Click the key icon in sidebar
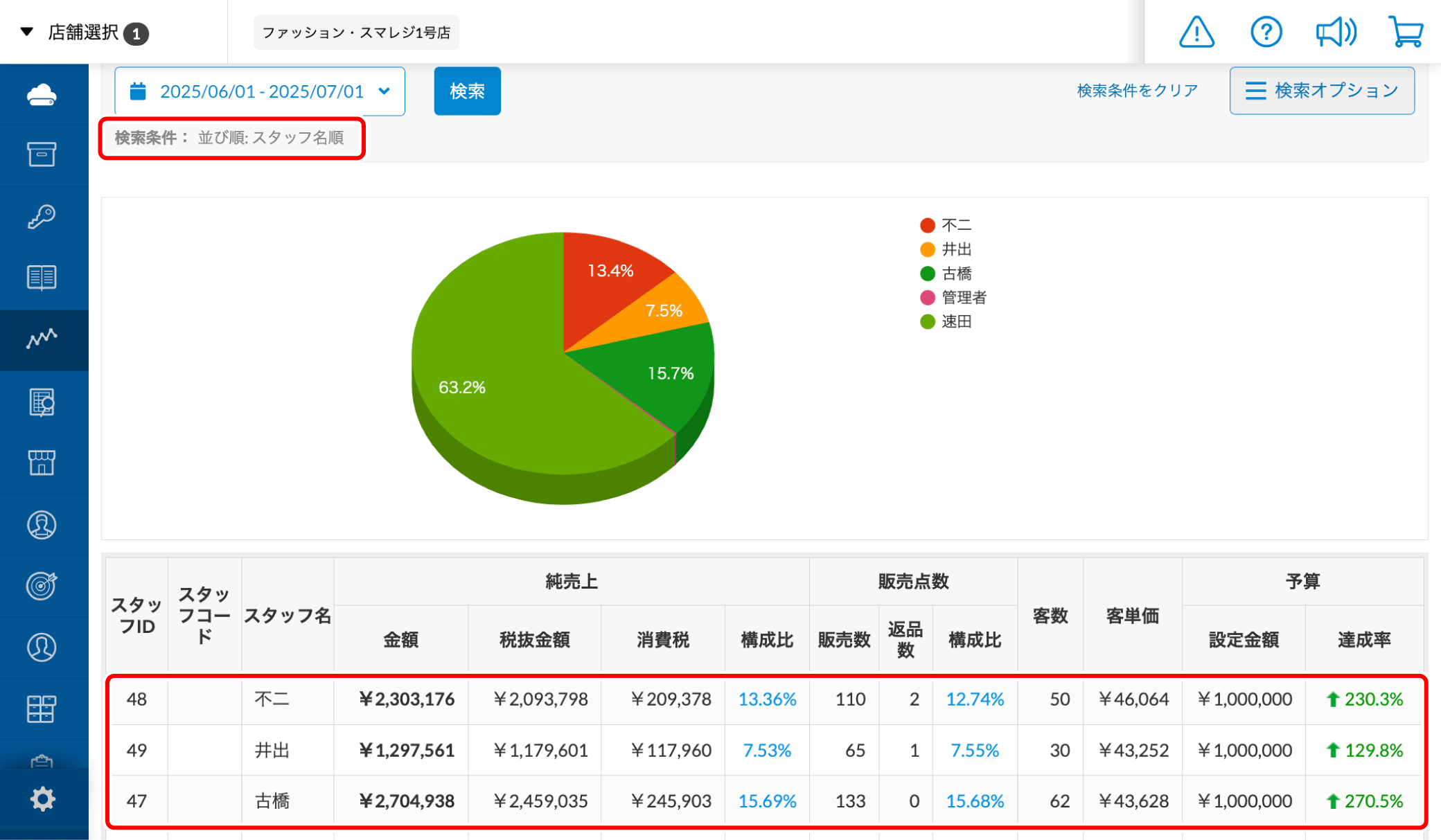 click(42, 217)
